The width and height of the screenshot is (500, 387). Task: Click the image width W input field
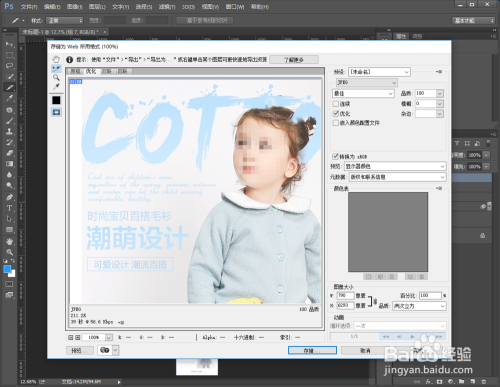[x=345, y=295]
